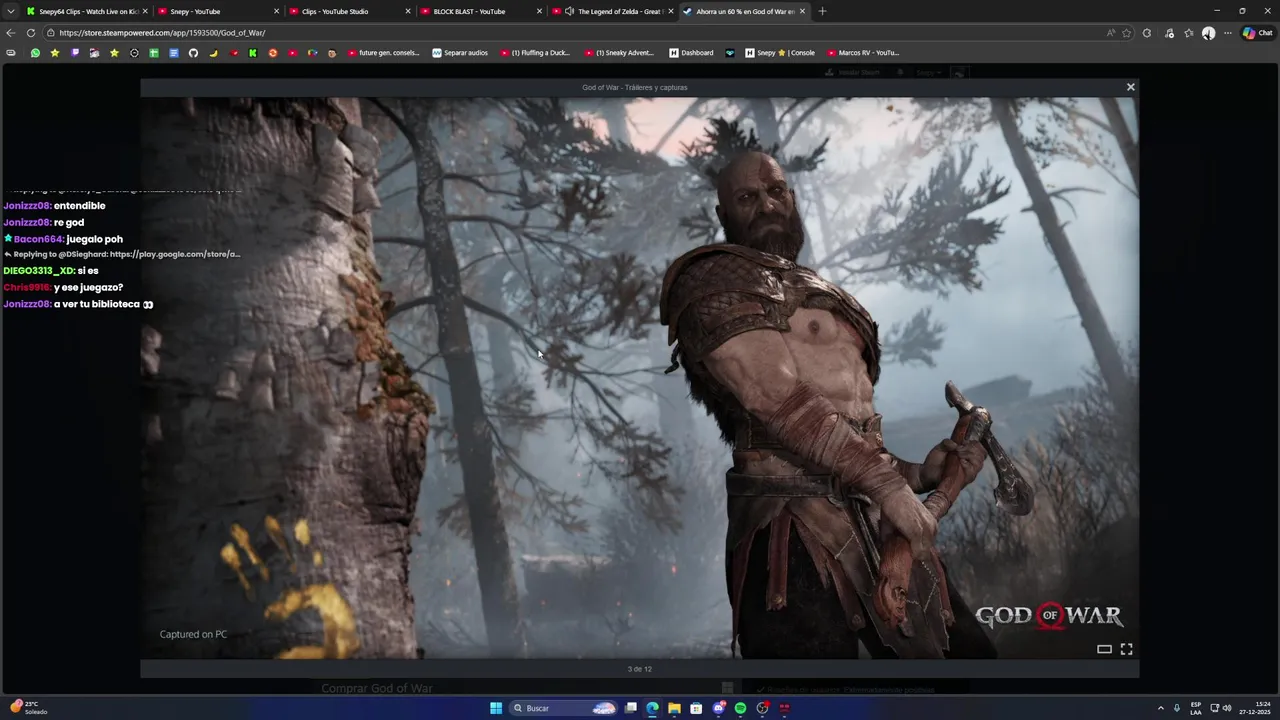Click the Kratos screenshot image

pos(639,378)
